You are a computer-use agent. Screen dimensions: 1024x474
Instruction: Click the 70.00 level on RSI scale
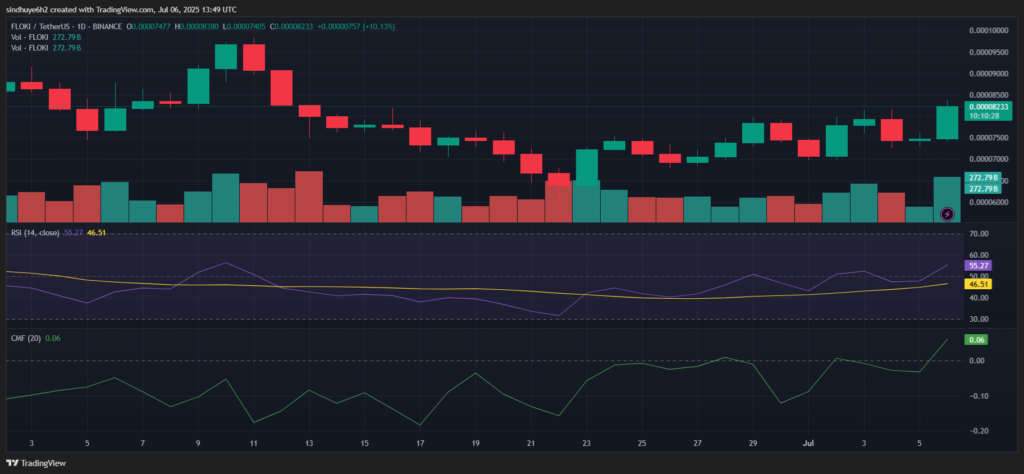980,234
